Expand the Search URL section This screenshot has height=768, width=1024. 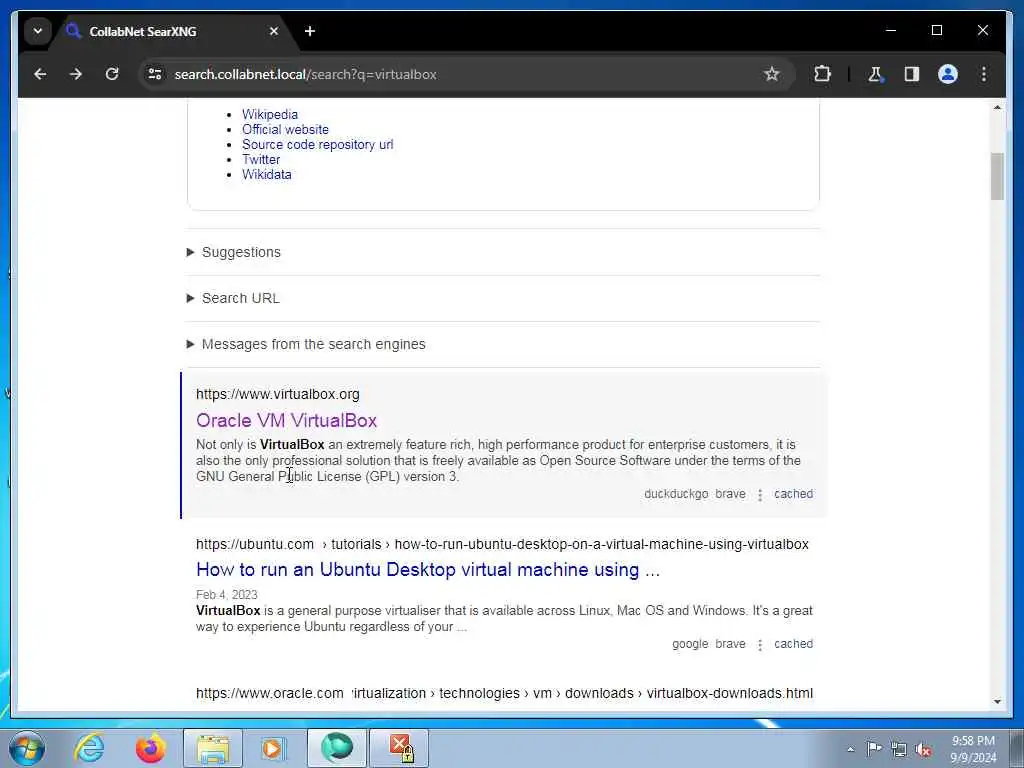click(233, 298)
